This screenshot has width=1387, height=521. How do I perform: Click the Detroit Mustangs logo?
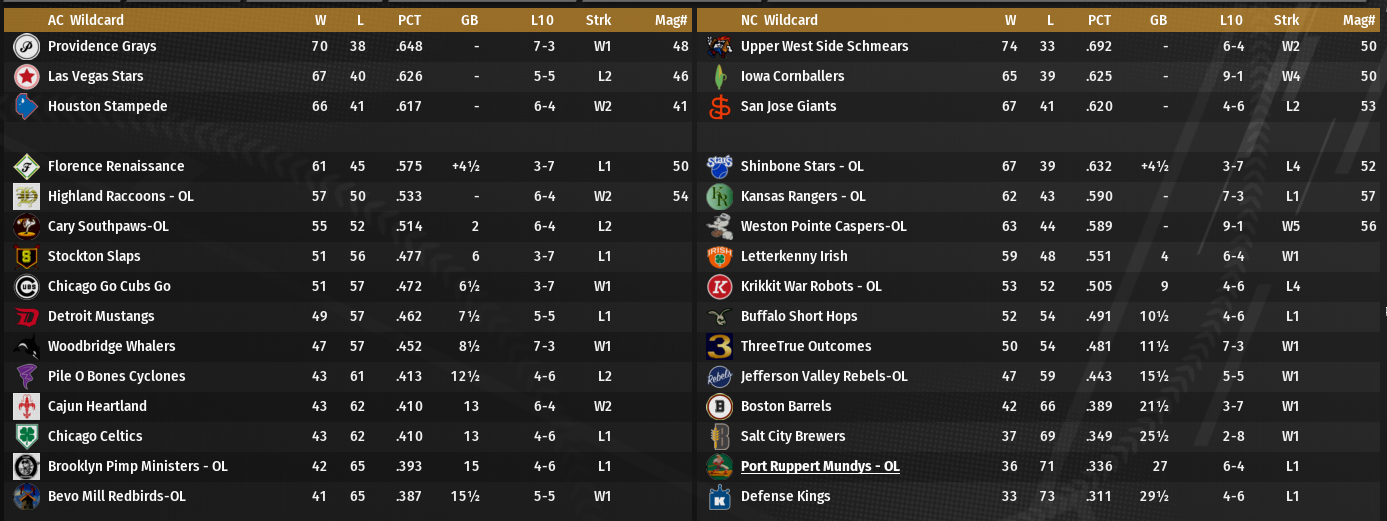(x=27, y=316)
